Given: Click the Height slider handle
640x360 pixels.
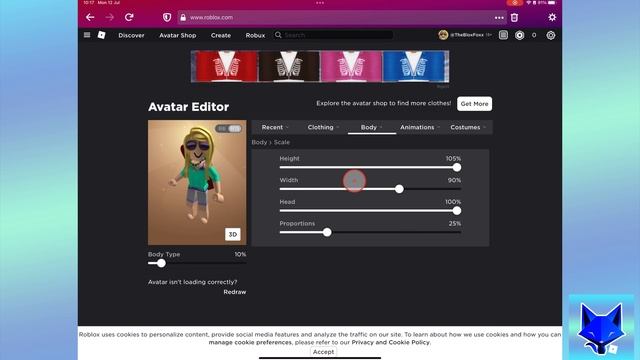Looking at the screenshot, I should pos(457,167).
